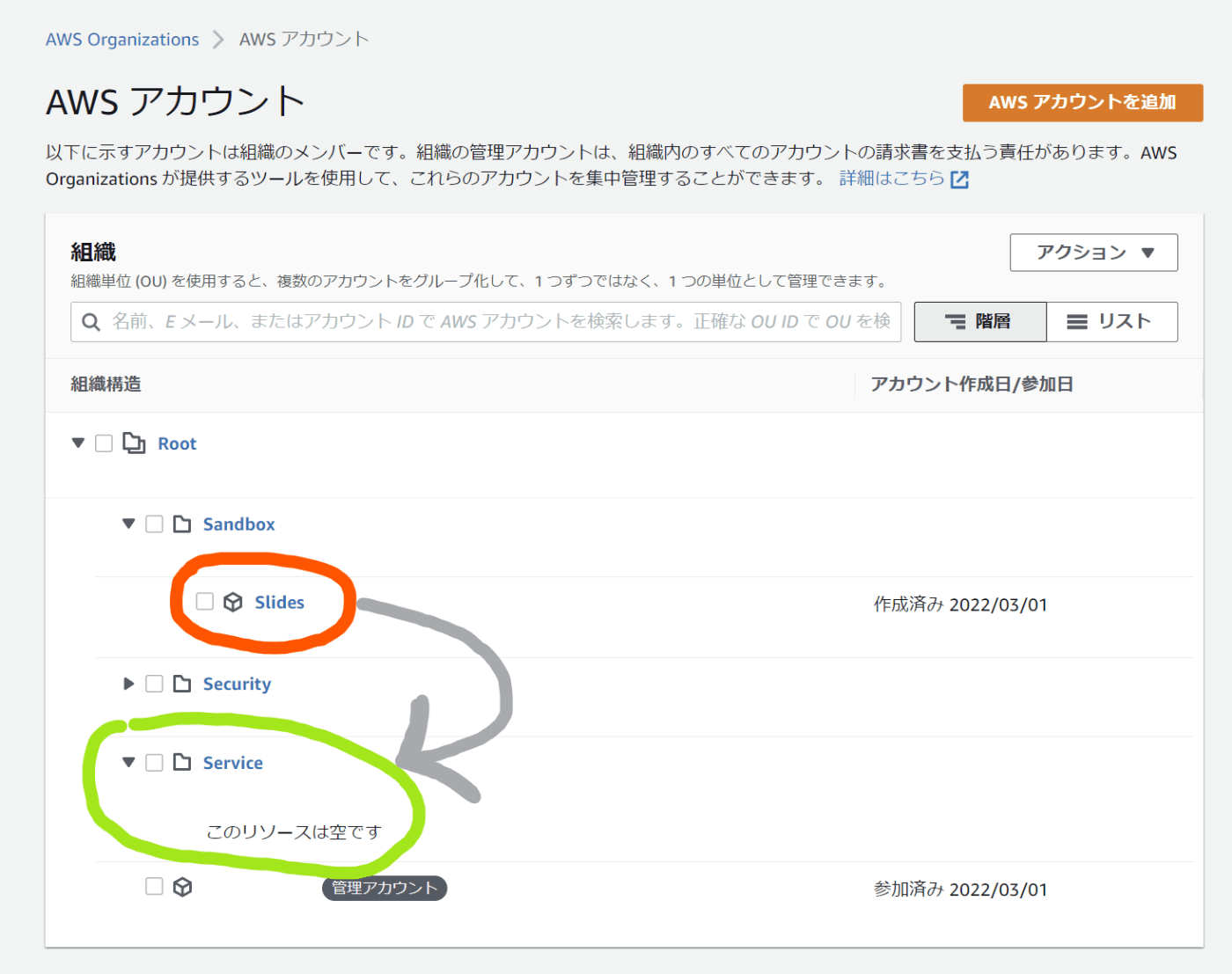The height and width of the screenshot is (974, 1232).
Task: Click the search magnifier icon
Action: point(91,322)
